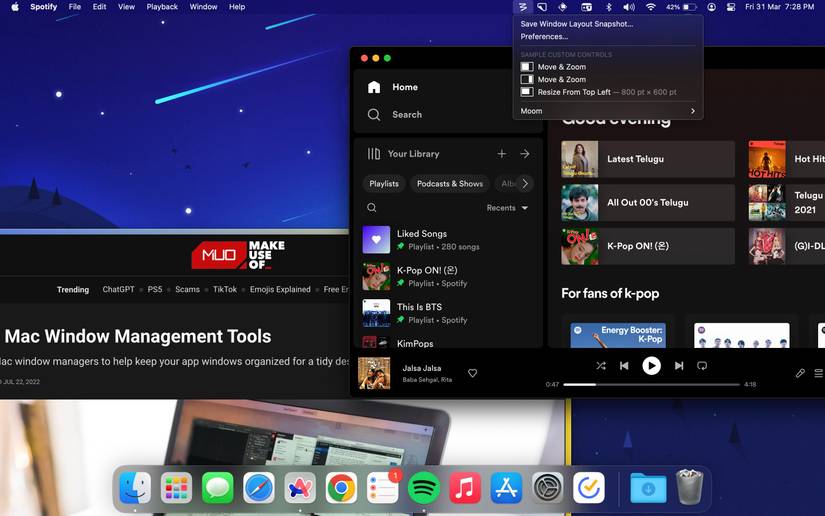Click the Jalsa Jalsa album art
This screenshot has width=825, height=516.
[x=374, y=373]
